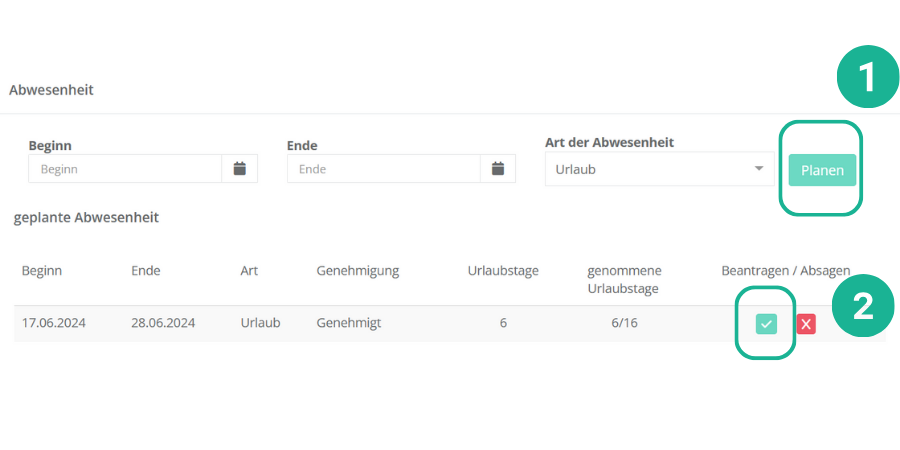This screenshot has height=450, width=900.
Task: Click red X to cancel absence
Action: [x=806, y=323]
